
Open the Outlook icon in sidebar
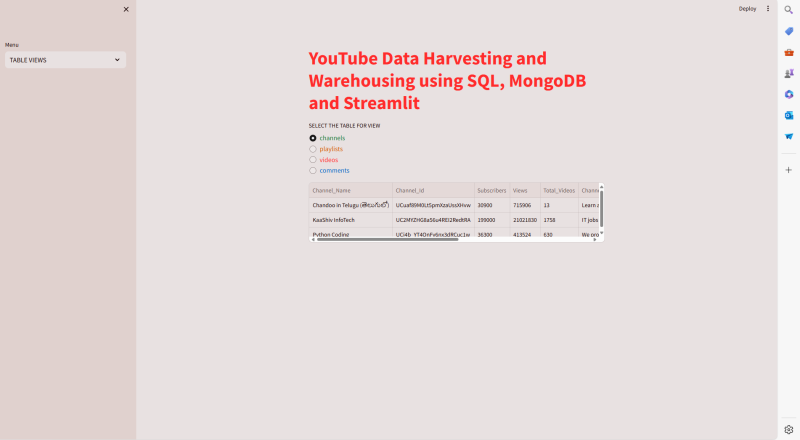(789, 115)
